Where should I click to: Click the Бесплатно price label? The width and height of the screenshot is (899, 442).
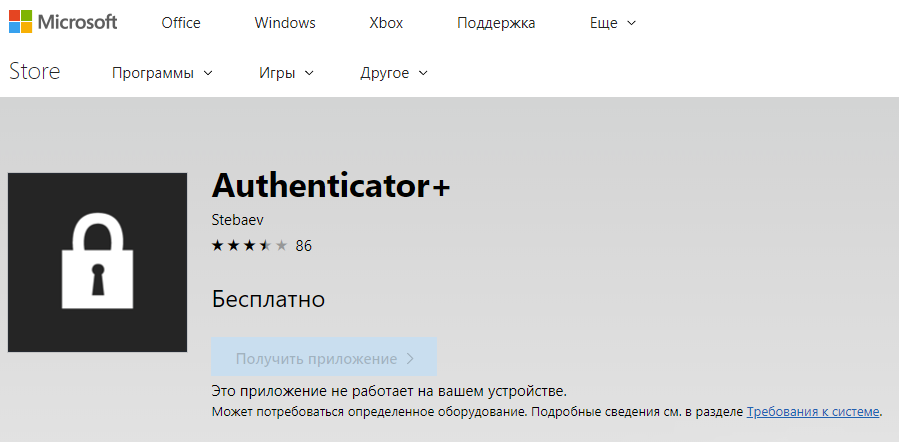pos(268,299)
